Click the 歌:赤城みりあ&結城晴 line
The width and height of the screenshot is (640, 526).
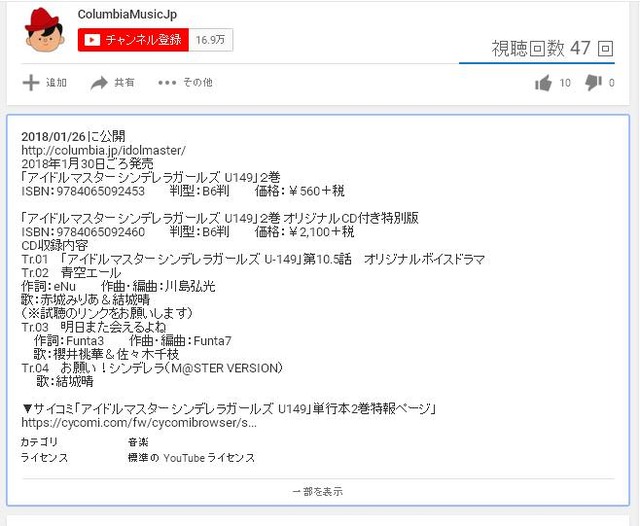point(85,300)
